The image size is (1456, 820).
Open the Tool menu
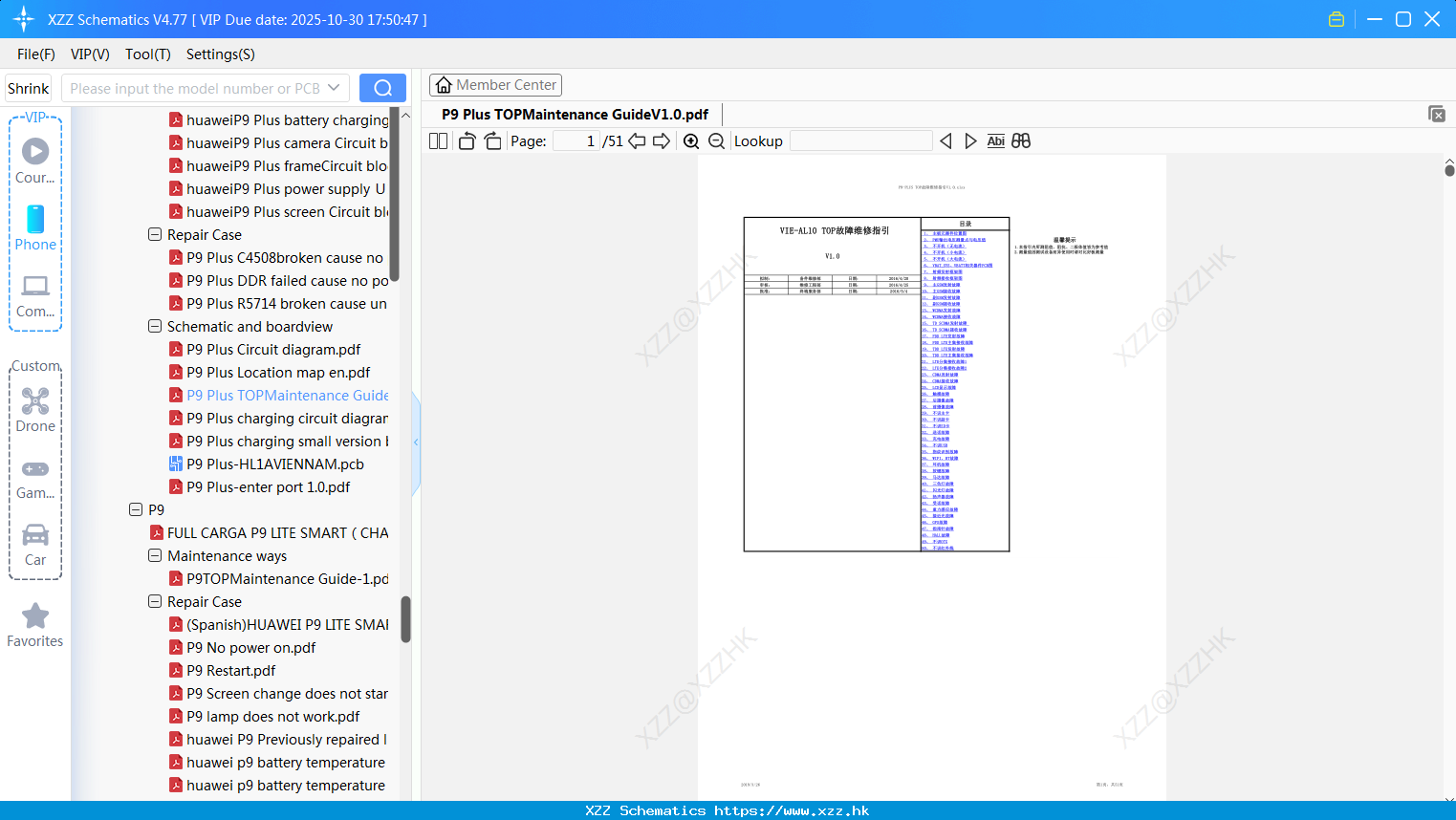point(147,54)
